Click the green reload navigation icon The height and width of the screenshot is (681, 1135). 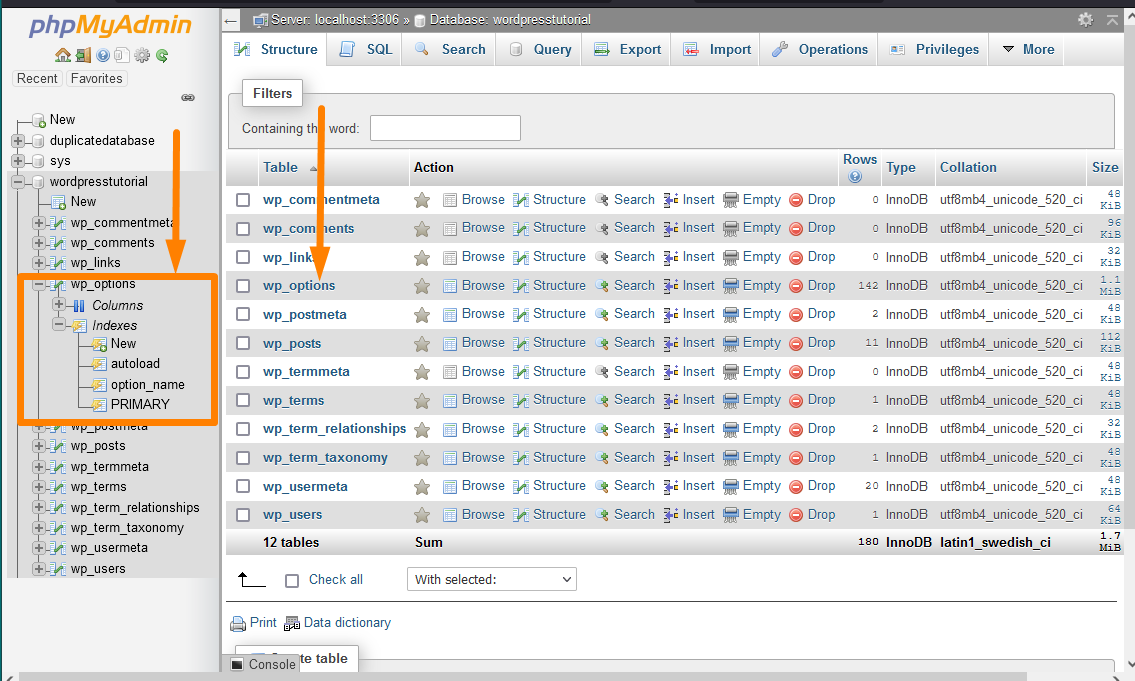click(x=161, y=55)
